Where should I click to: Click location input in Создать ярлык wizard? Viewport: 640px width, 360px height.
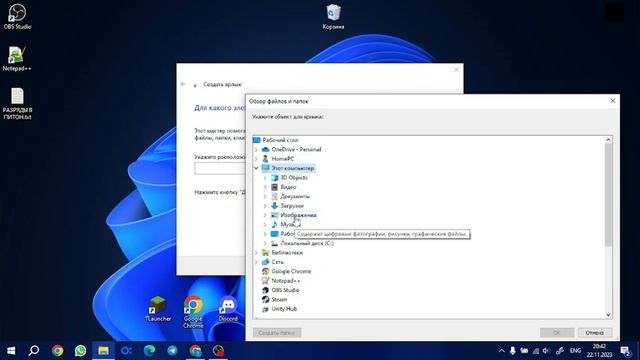[220, 169]
